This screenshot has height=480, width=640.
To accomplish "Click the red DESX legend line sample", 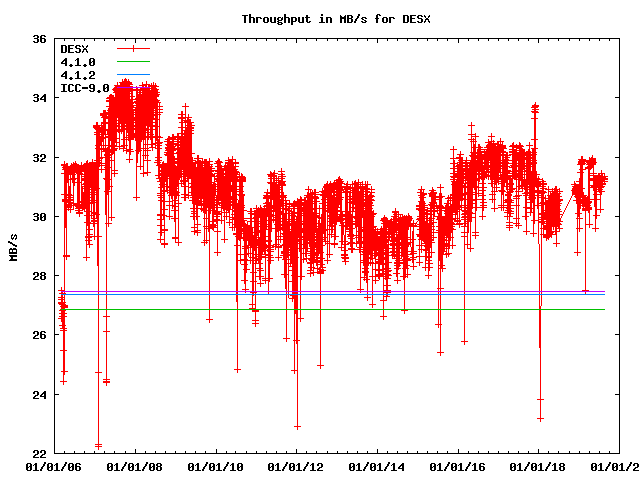I will (x=133, y=48).
